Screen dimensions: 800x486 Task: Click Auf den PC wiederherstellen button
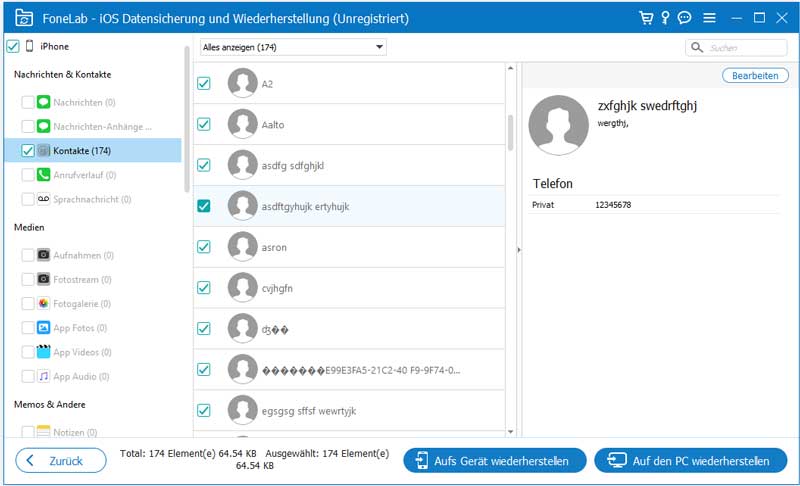coord(691,461)
